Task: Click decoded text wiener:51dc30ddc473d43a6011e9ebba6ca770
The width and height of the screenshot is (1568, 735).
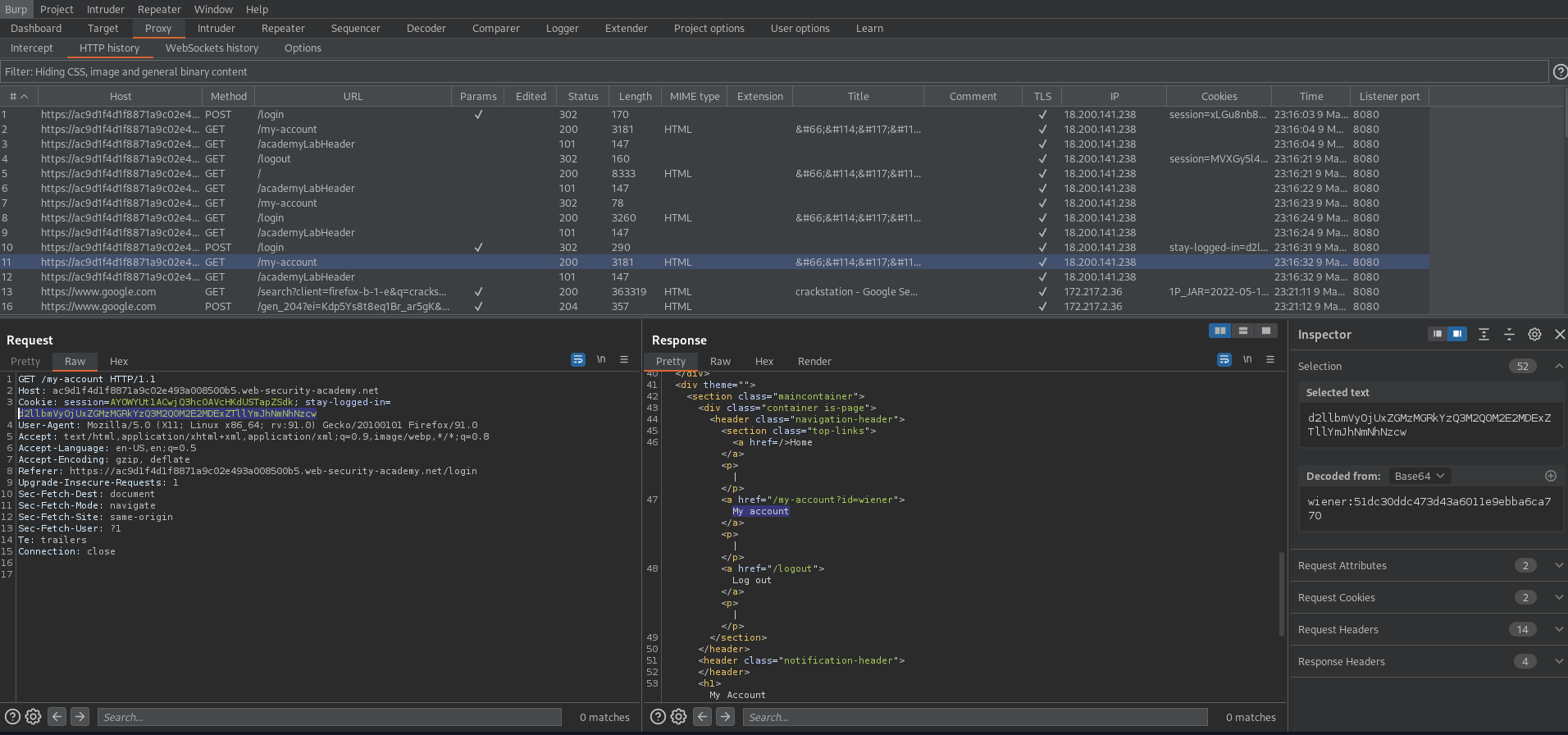Action: (x=1429, y=509)
